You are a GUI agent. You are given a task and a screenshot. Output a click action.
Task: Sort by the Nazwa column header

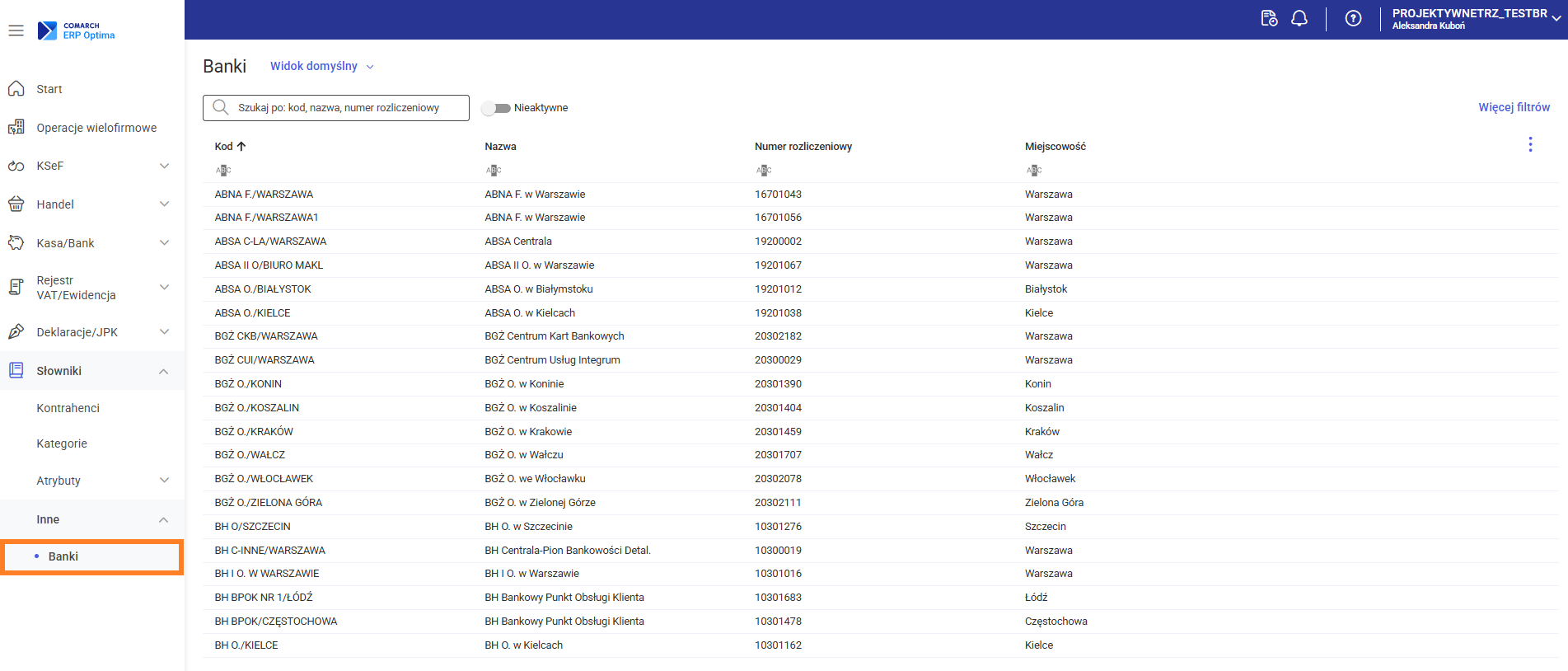pos(500,146)
